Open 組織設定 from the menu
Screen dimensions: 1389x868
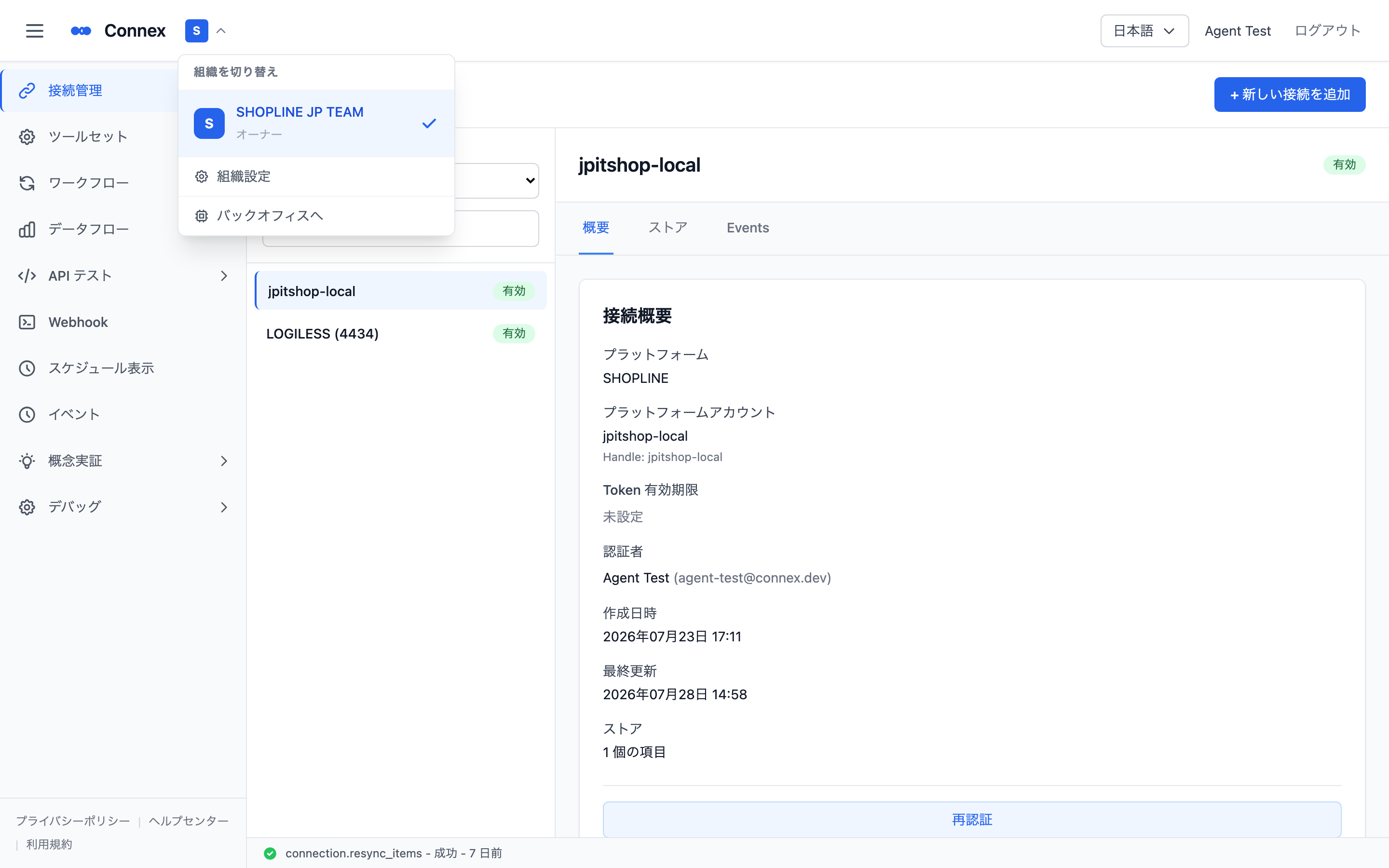coord(316,176)
